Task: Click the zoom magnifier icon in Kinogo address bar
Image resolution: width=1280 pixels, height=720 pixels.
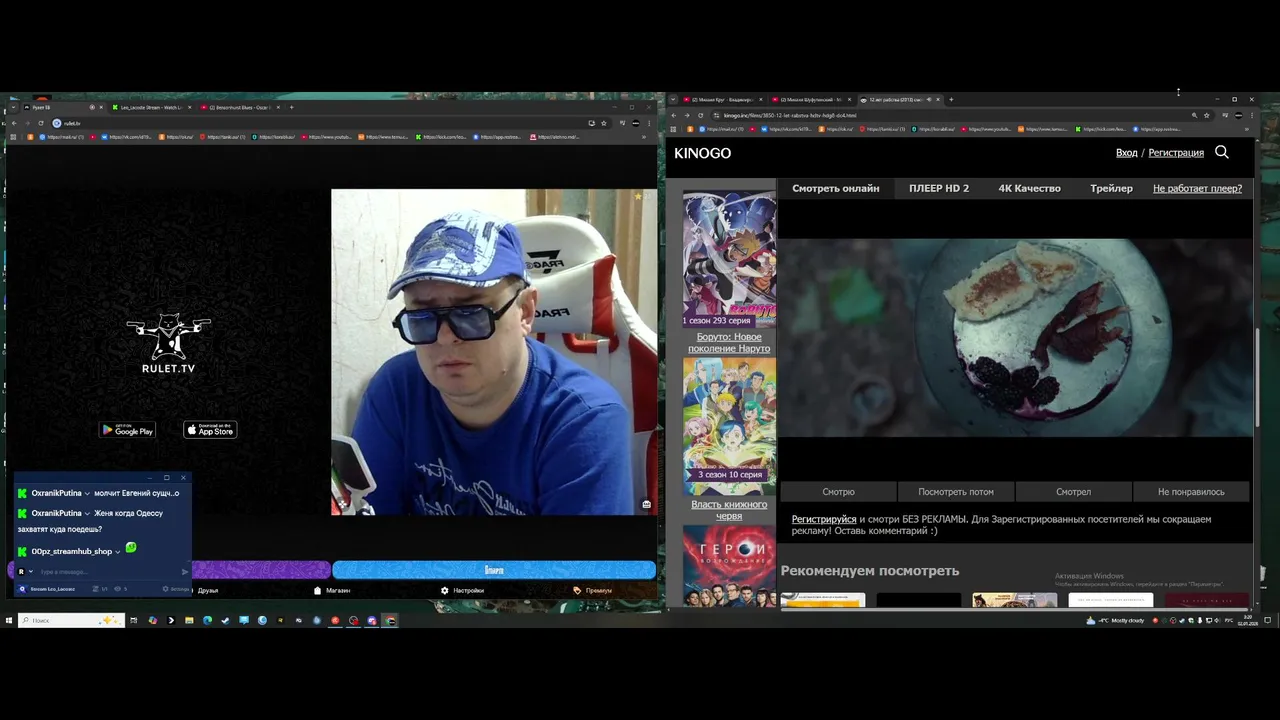Action: 1194,115
